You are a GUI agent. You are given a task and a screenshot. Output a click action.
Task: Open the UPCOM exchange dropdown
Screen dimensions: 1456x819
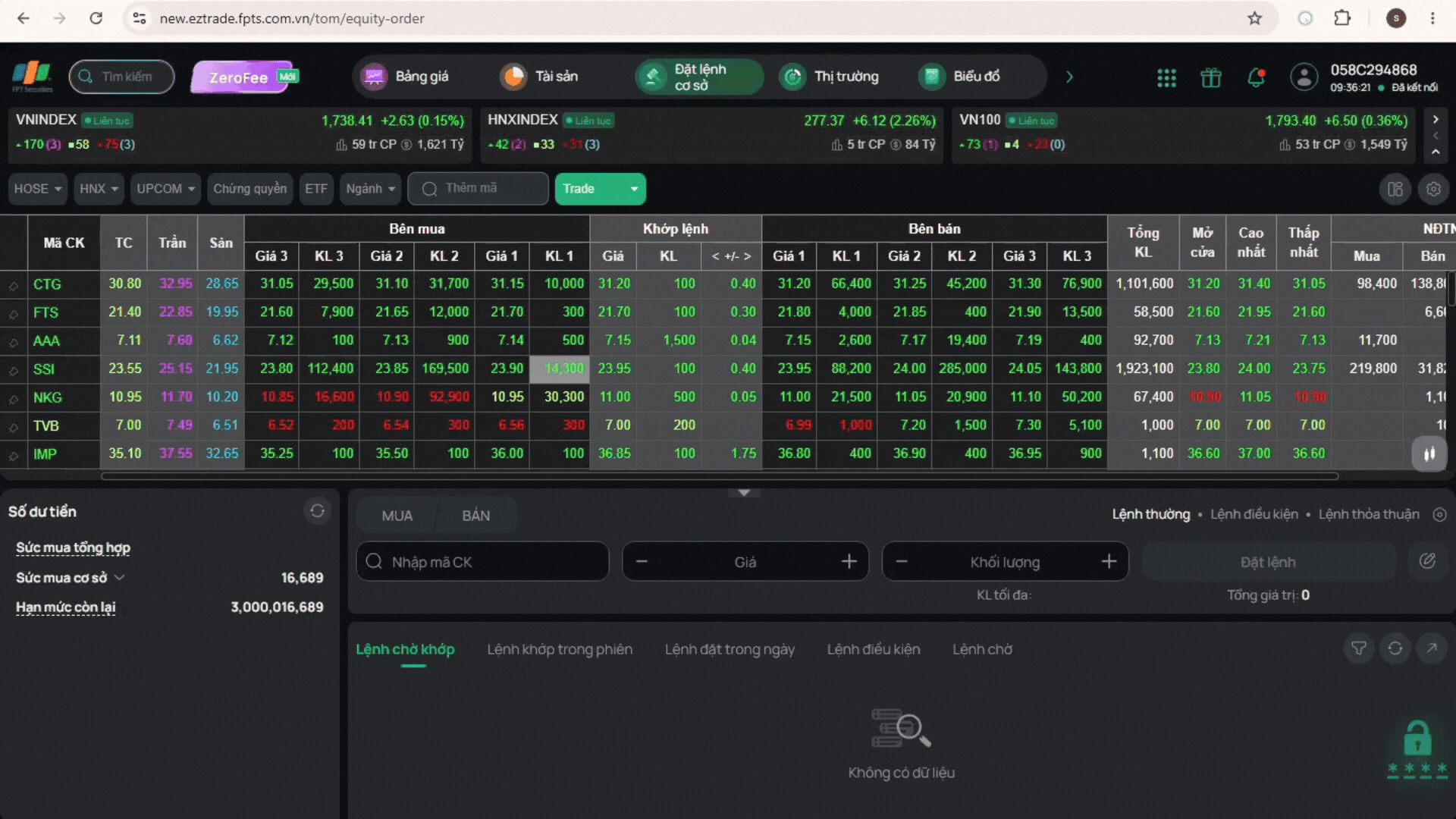pos(165,189)
